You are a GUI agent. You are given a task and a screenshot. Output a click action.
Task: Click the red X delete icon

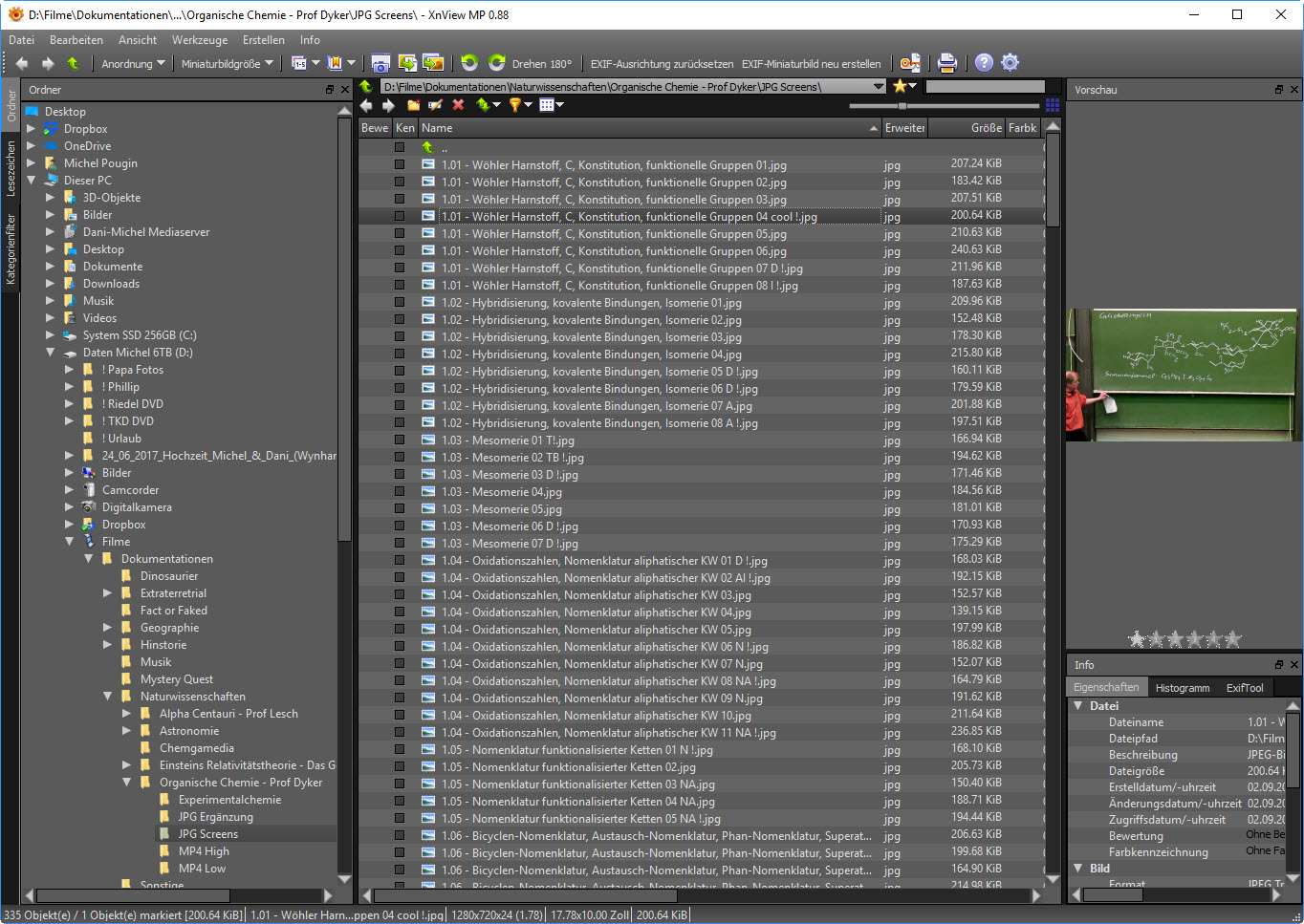pyautogui.click(x=458, y=105)
